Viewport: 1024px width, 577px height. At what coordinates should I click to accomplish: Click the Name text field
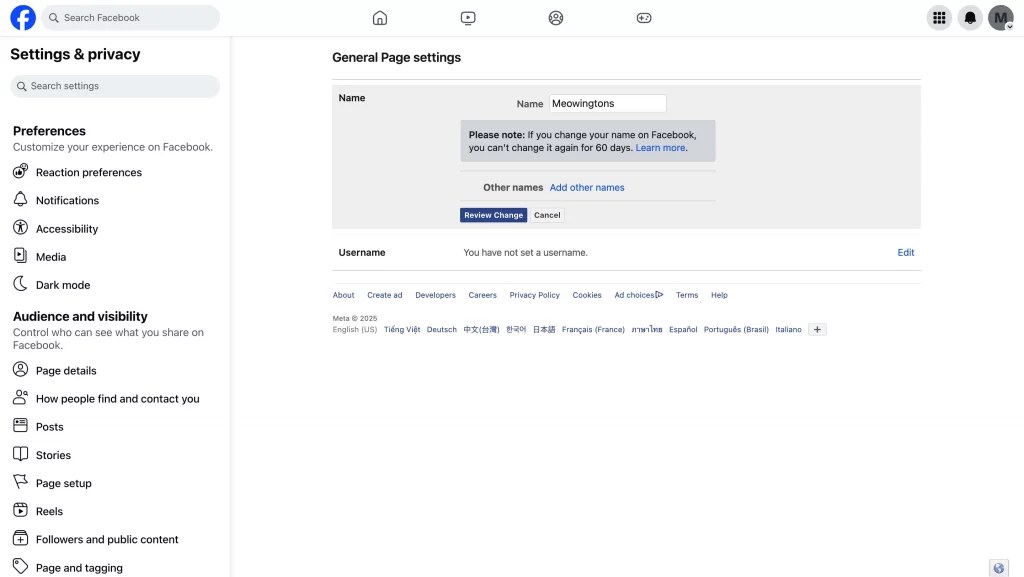(607, 103)
